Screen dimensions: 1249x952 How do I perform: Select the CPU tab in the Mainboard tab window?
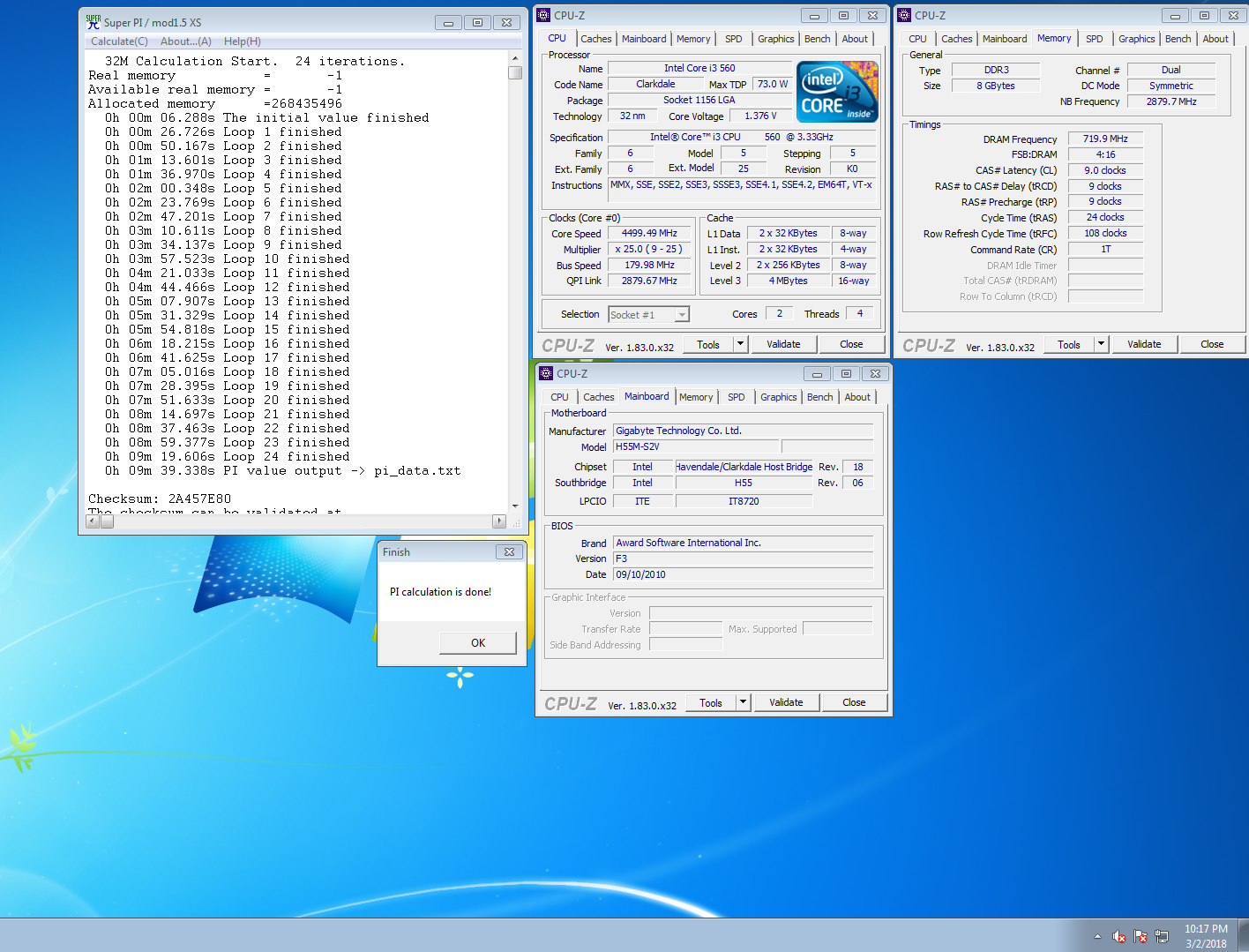560,397
